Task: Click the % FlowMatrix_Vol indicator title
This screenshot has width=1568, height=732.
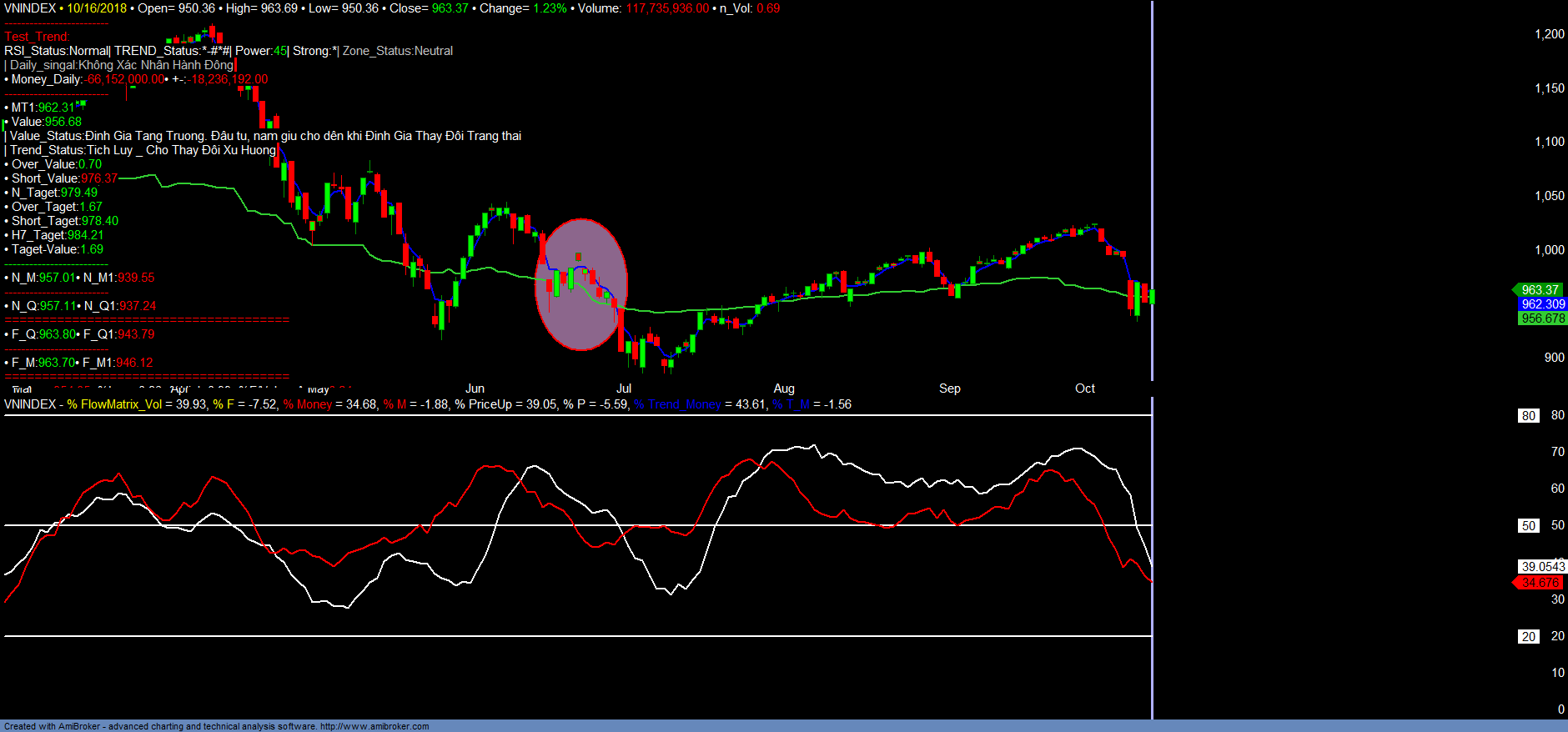Action: (x=114, y=404)
